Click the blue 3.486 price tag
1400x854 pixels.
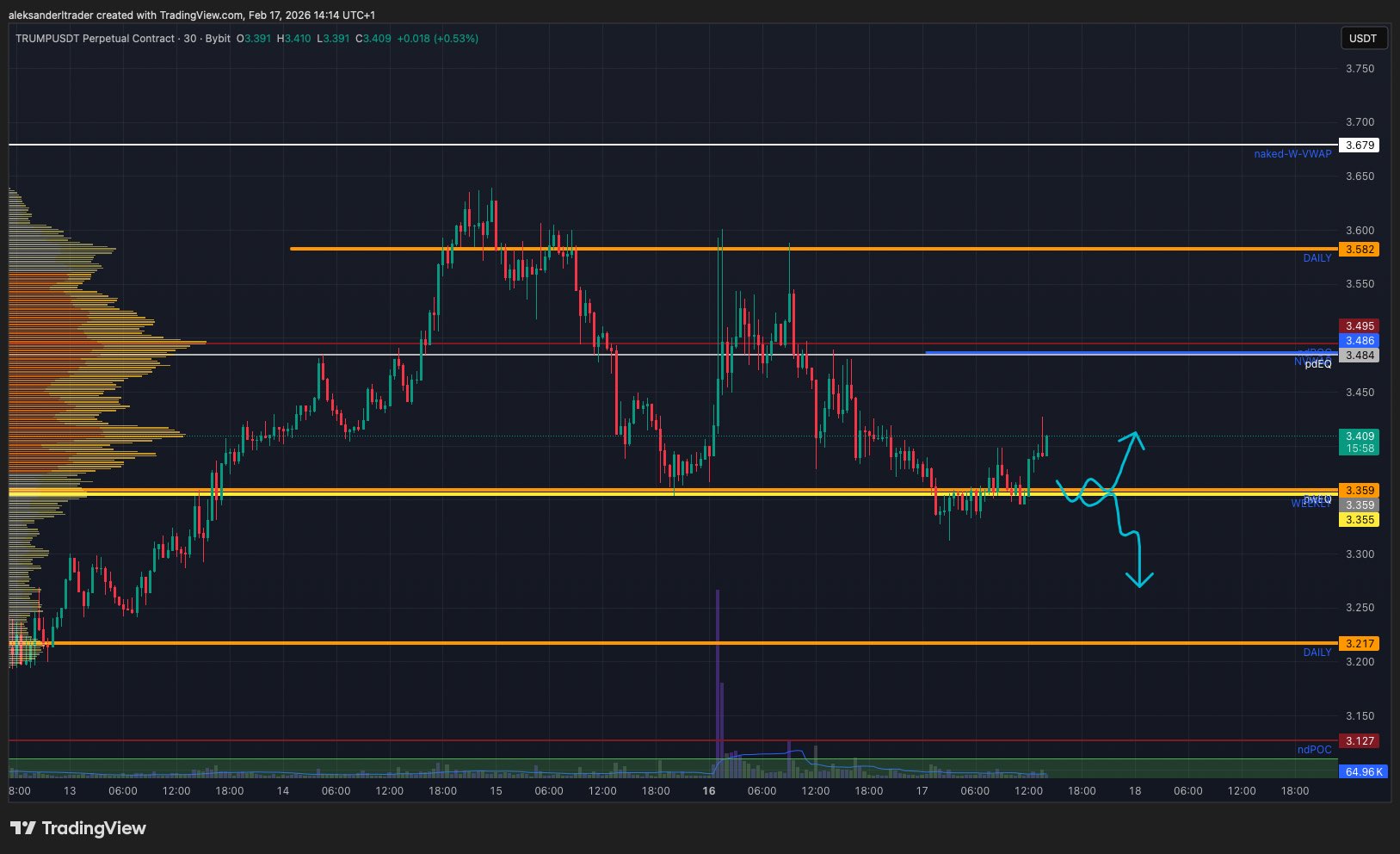point(1359,341)
